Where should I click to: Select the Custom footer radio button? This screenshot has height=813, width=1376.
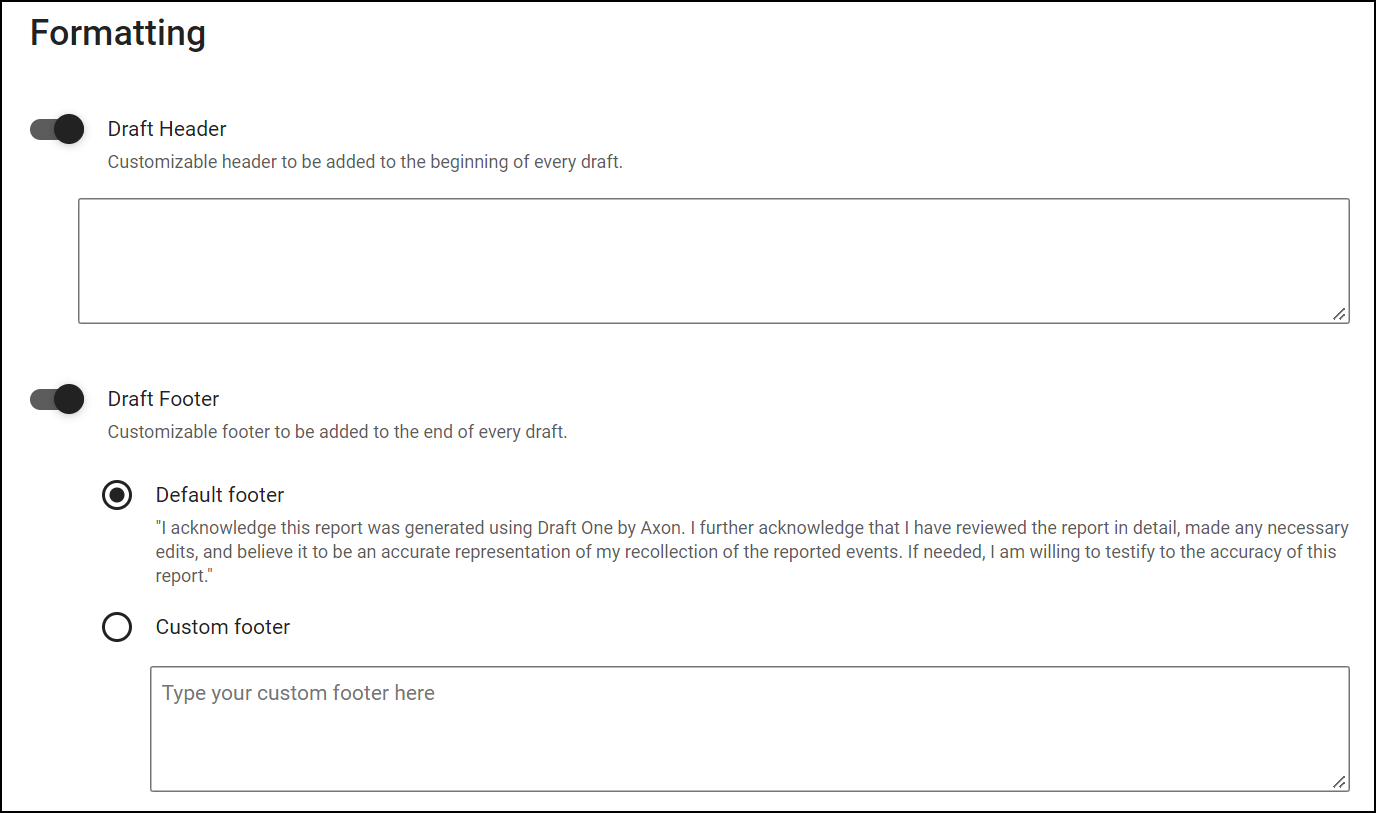117,627
